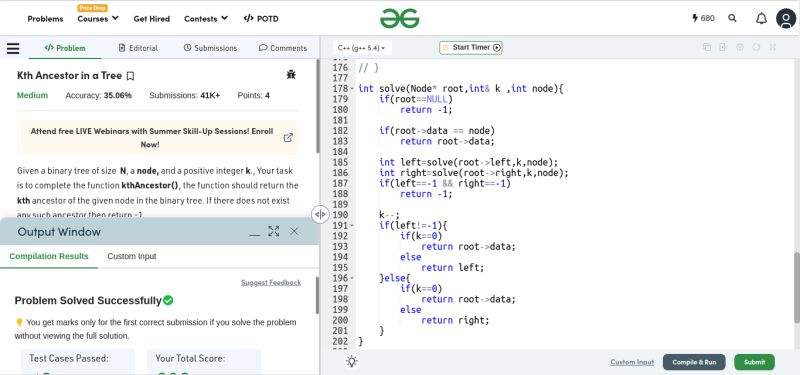Image resolution: width=800 pixels, height=375 pixels.
Task: Click the editor import file icon
Action: coord(723,47)
